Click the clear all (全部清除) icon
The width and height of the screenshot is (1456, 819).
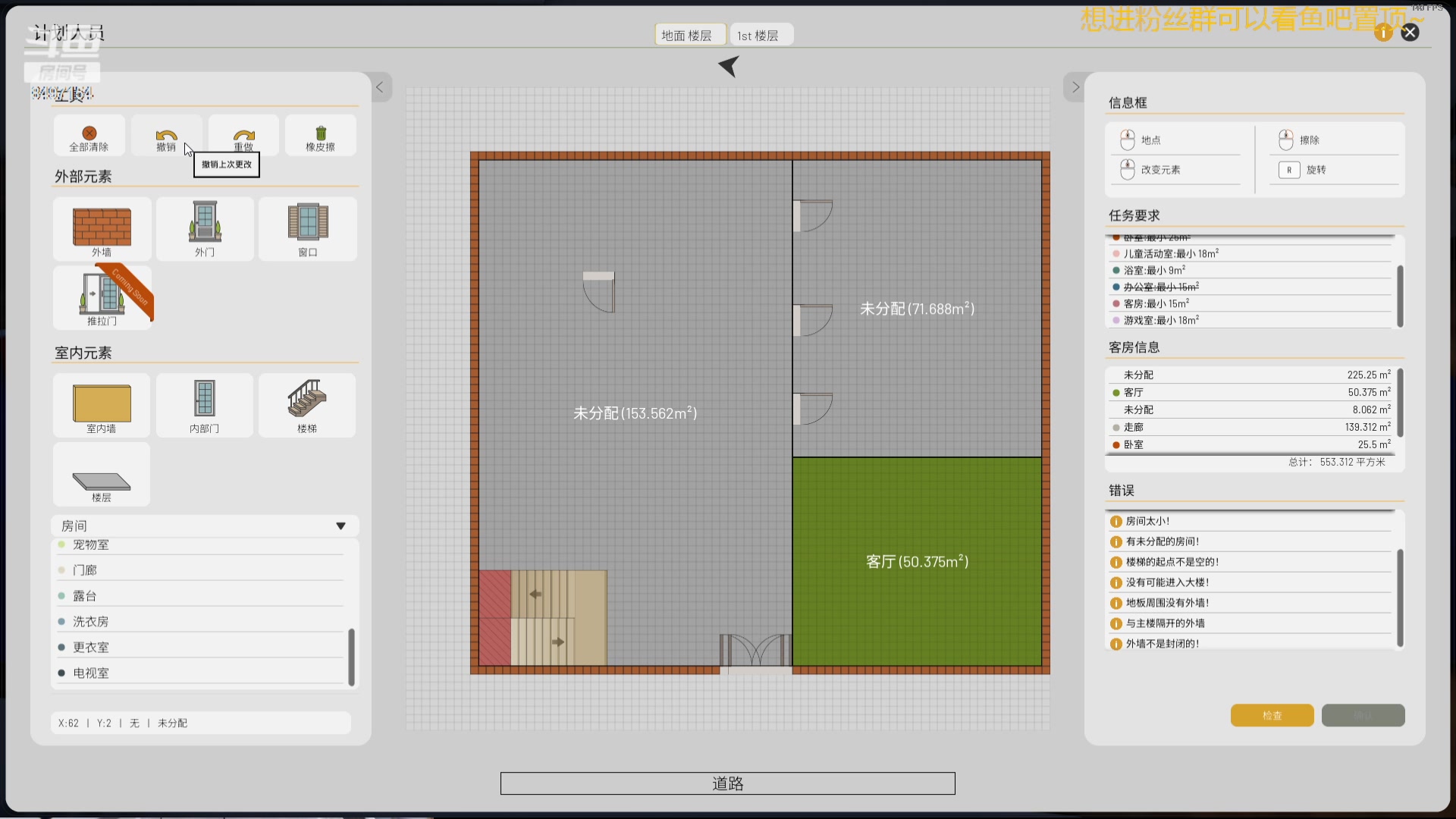[x=89, y=133]
